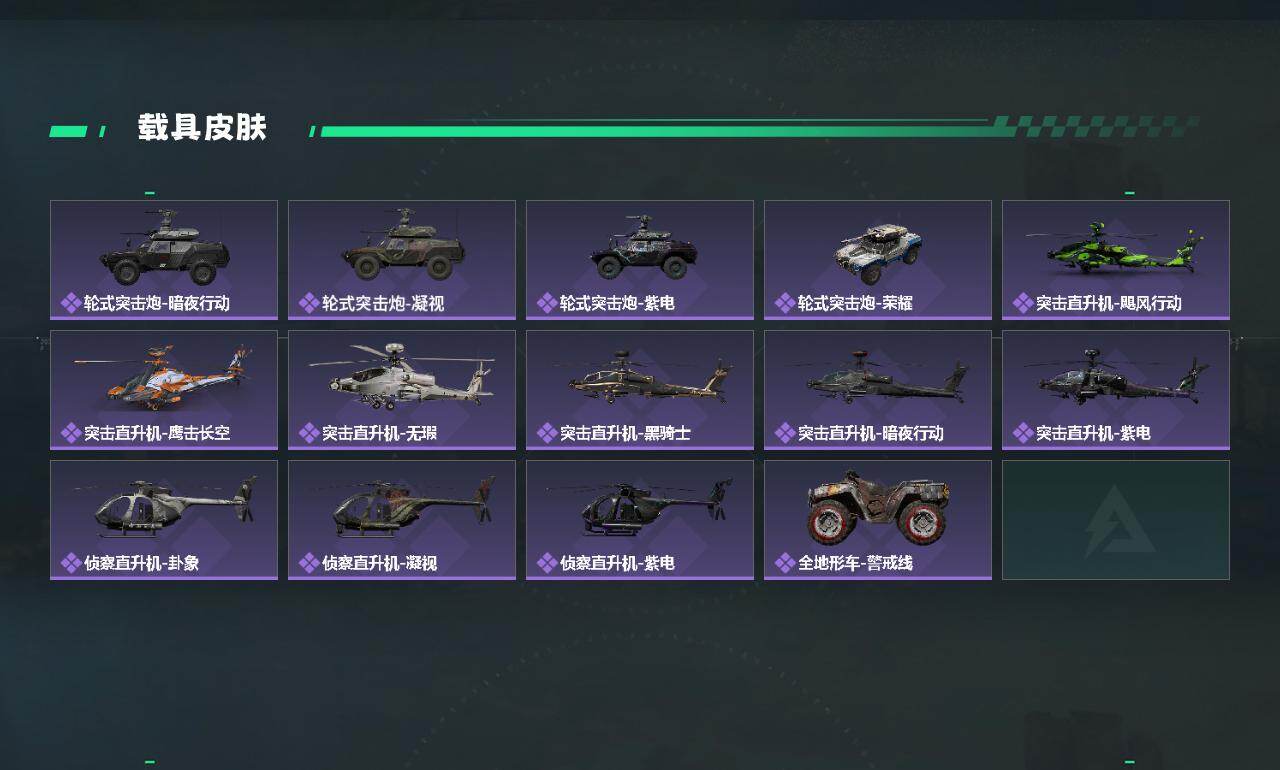Viewport: 1280px width, 770px height.
Task: Click purple diamond icon beside 突击直升机-飓风行动
Action: (x=1022, y=303)
